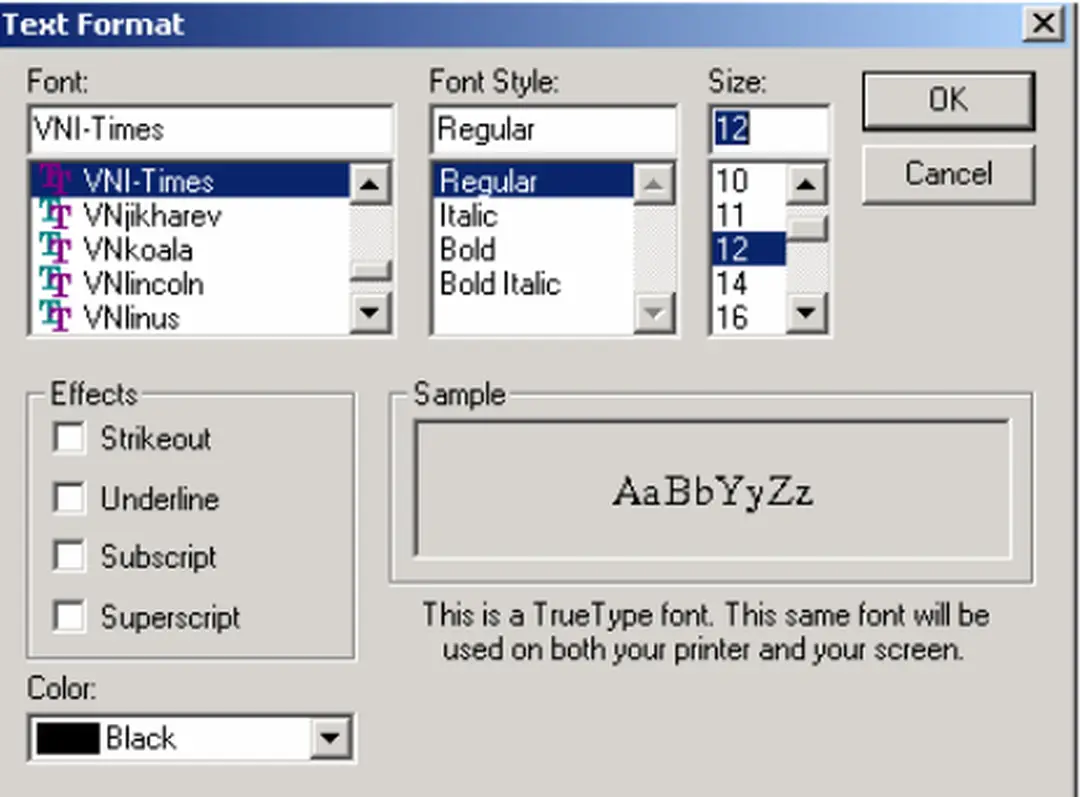The width and height of the screenshot is (1080, 797).
Task: Click the OK button
Action: (947, 100)
